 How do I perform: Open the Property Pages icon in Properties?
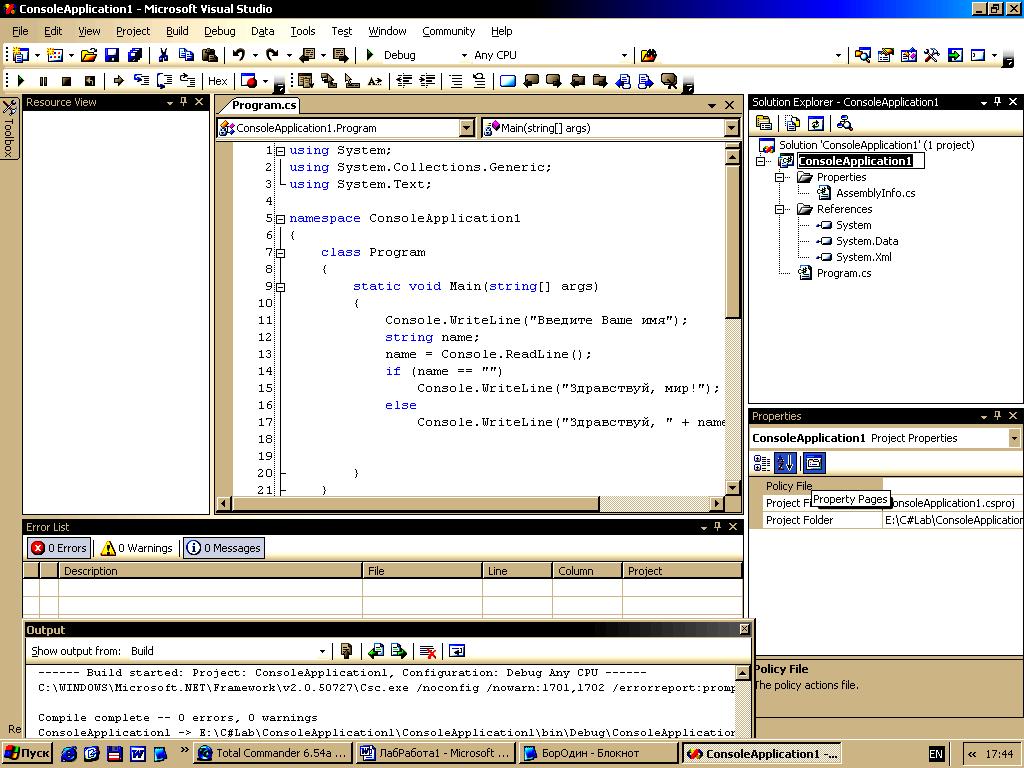pos(813,463)
